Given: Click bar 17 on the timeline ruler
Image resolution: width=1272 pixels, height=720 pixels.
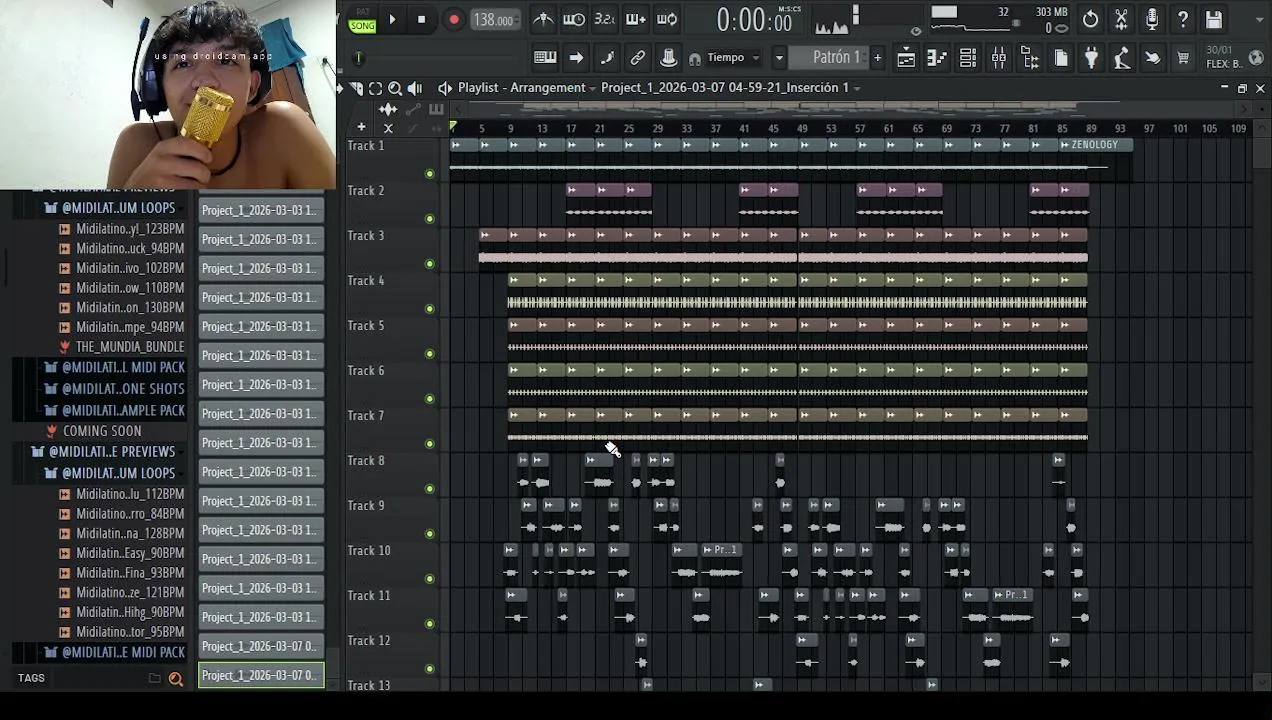Looking at the screenshot, I should pos(570,128).
